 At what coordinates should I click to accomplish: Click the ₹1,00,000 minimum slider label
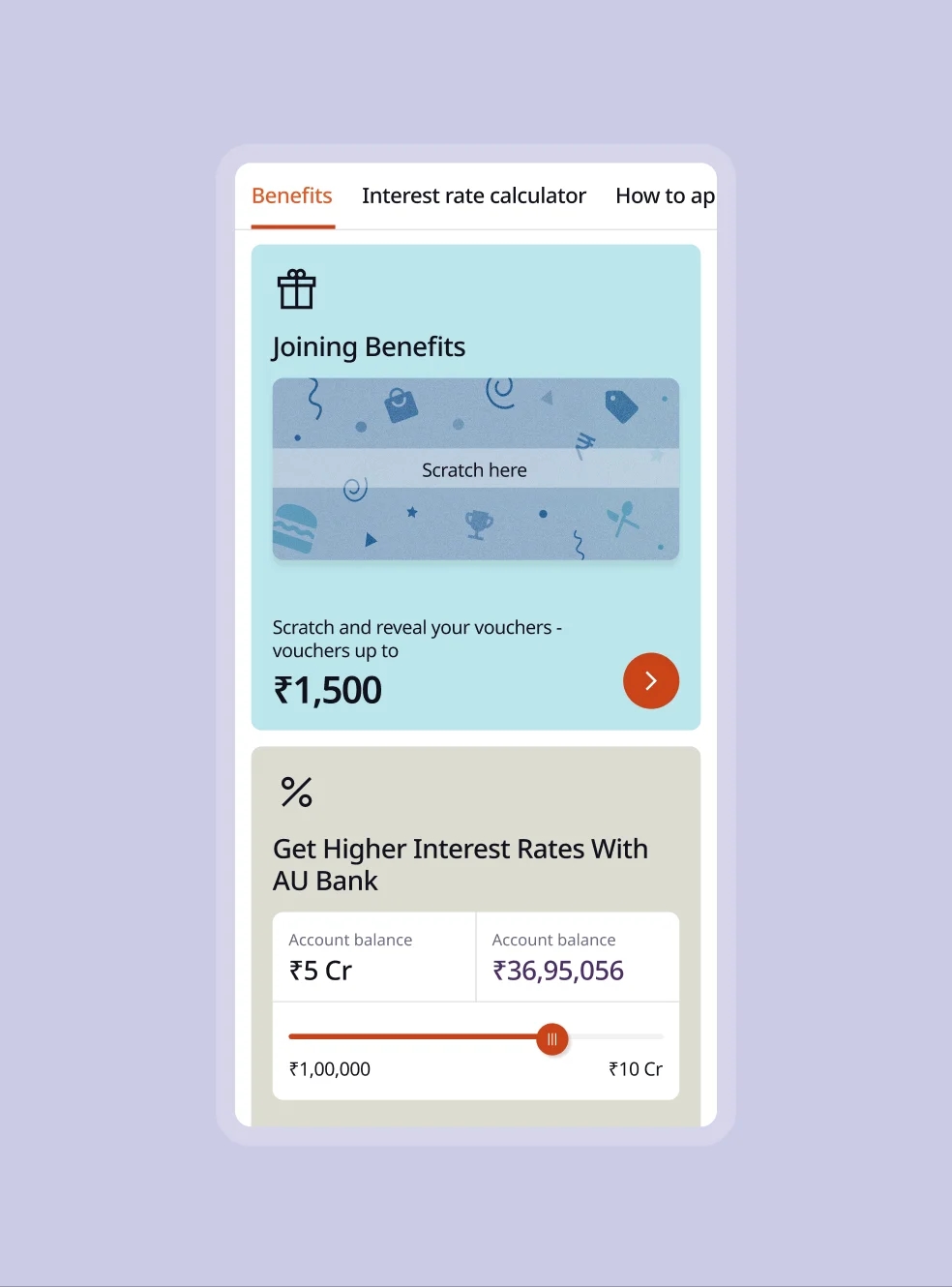click(330, 1069)
